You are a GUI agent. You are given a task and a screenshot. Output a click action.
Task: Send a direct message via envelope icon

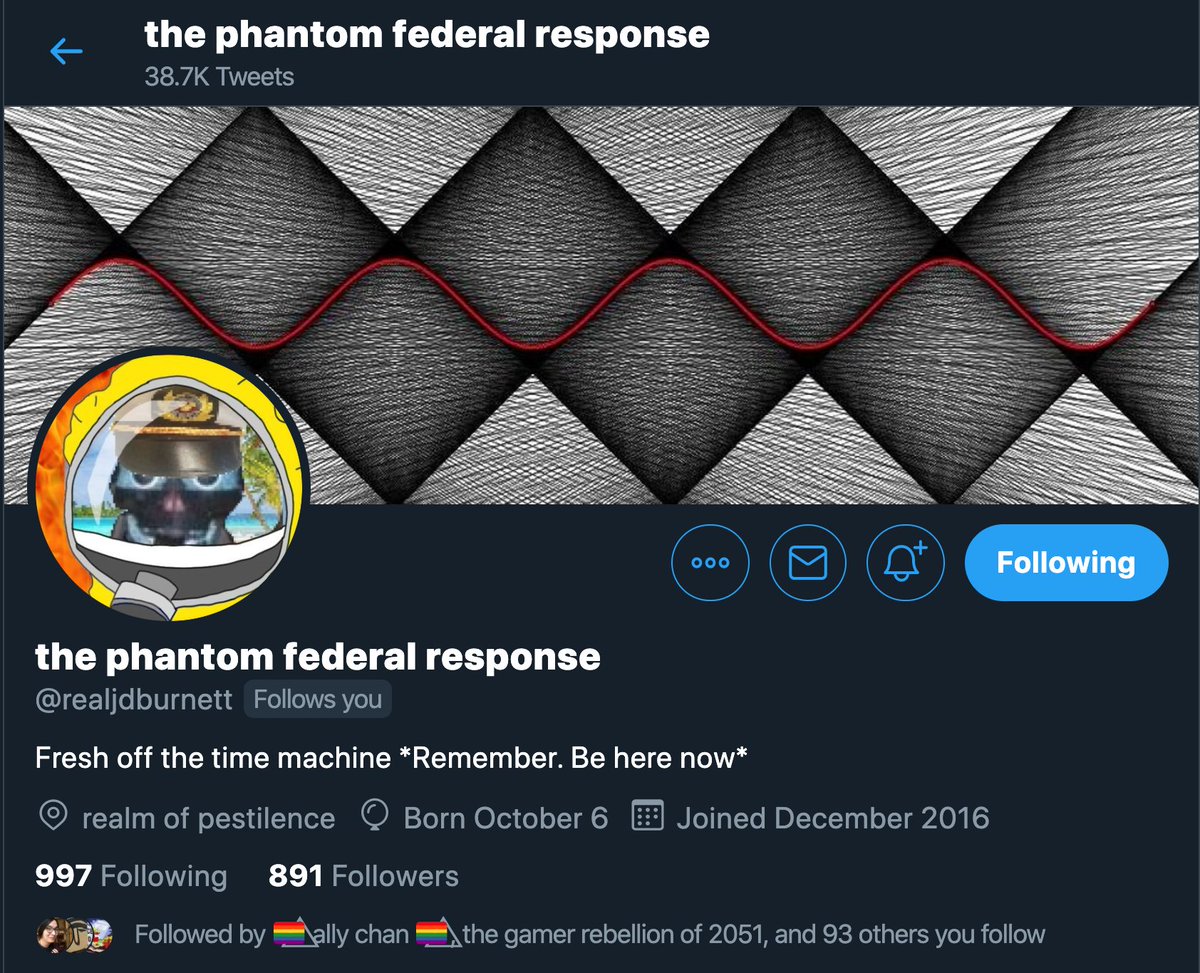point(808,563)
